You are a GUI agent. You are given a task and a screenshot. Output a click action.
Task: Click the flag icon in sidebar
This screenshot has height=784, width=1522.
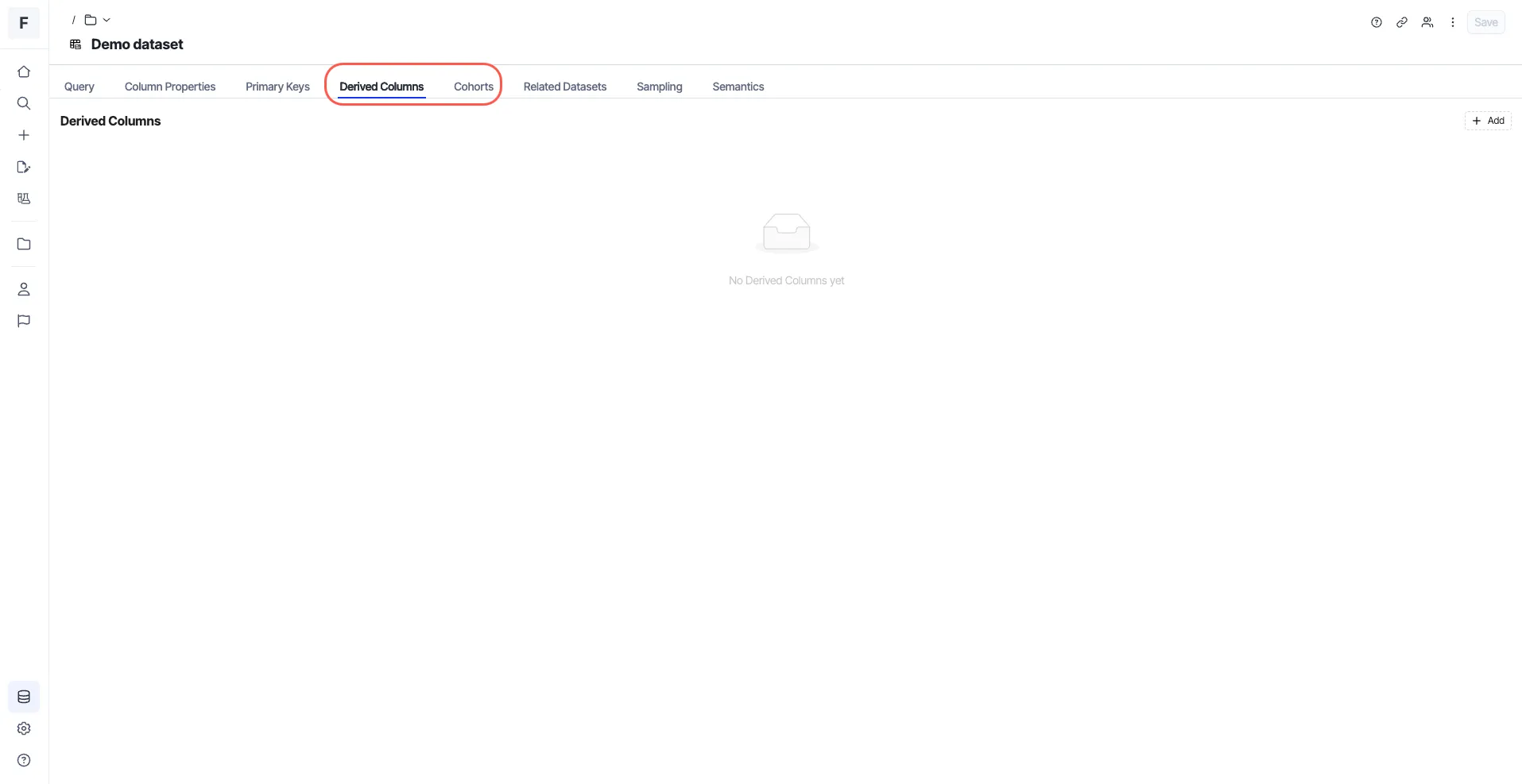[24, 321]
